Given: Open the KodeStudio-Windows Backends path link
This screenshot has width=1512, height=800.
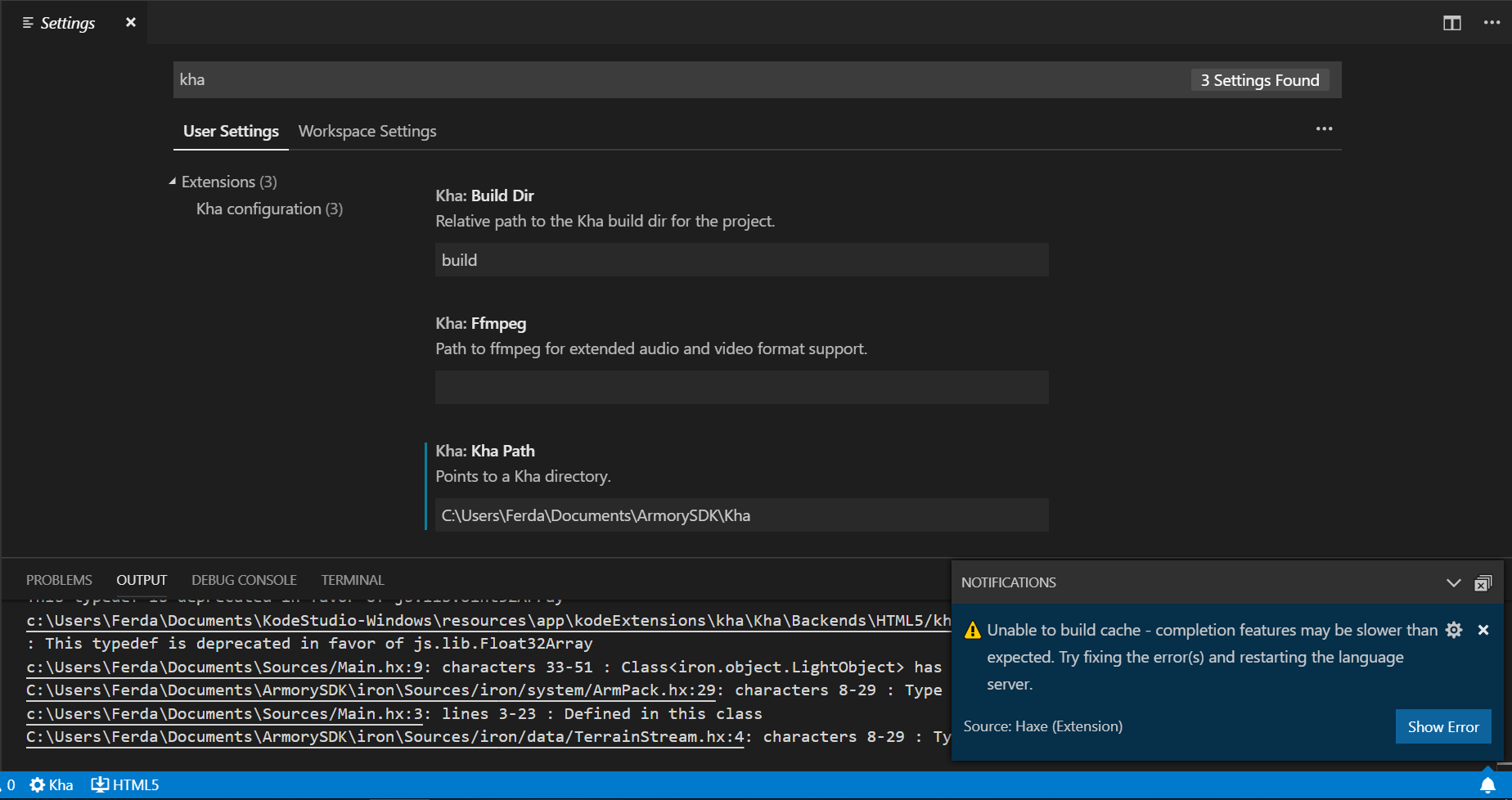Looking at the screenshot, I should [488, 621].
